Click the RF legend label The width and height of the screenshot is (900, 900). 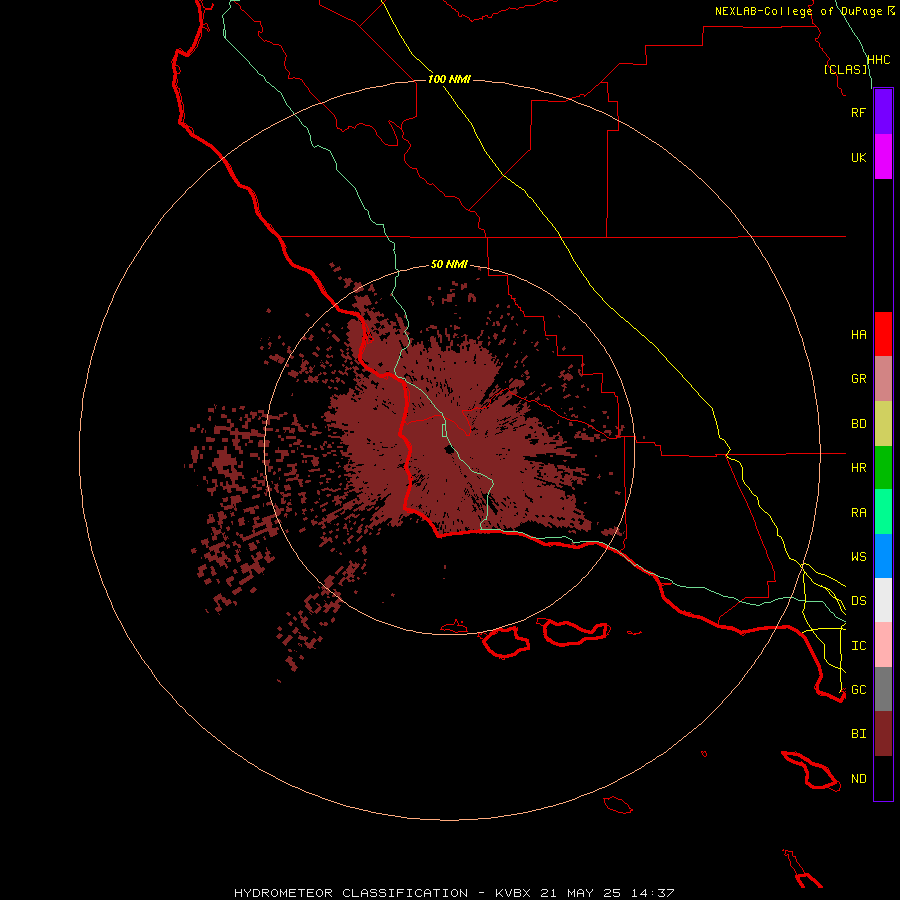coord(858,112)
